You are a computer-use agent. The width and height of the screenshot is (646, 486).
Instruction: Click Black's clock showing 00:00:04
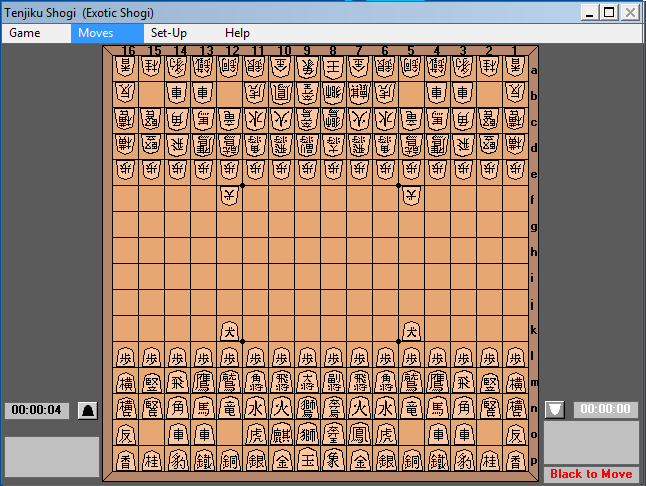(x=37, y=410)
